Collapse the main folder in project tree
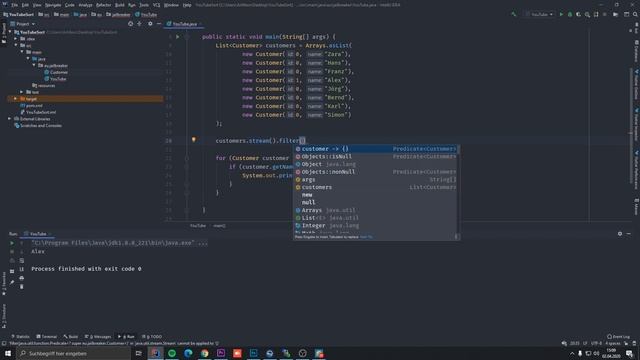The width and height of the screenshot is (640, 360). 22,52
